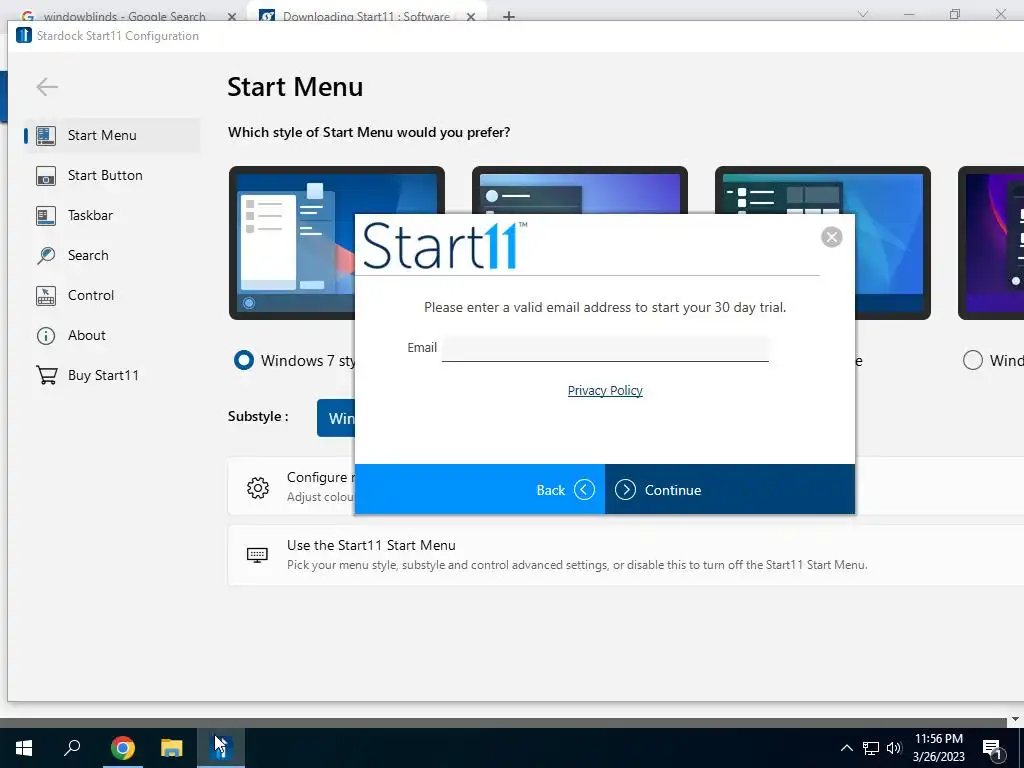Show hidden system tray icons
Viewport: 1024px width, 768px height.
click(x=846, y=748)
